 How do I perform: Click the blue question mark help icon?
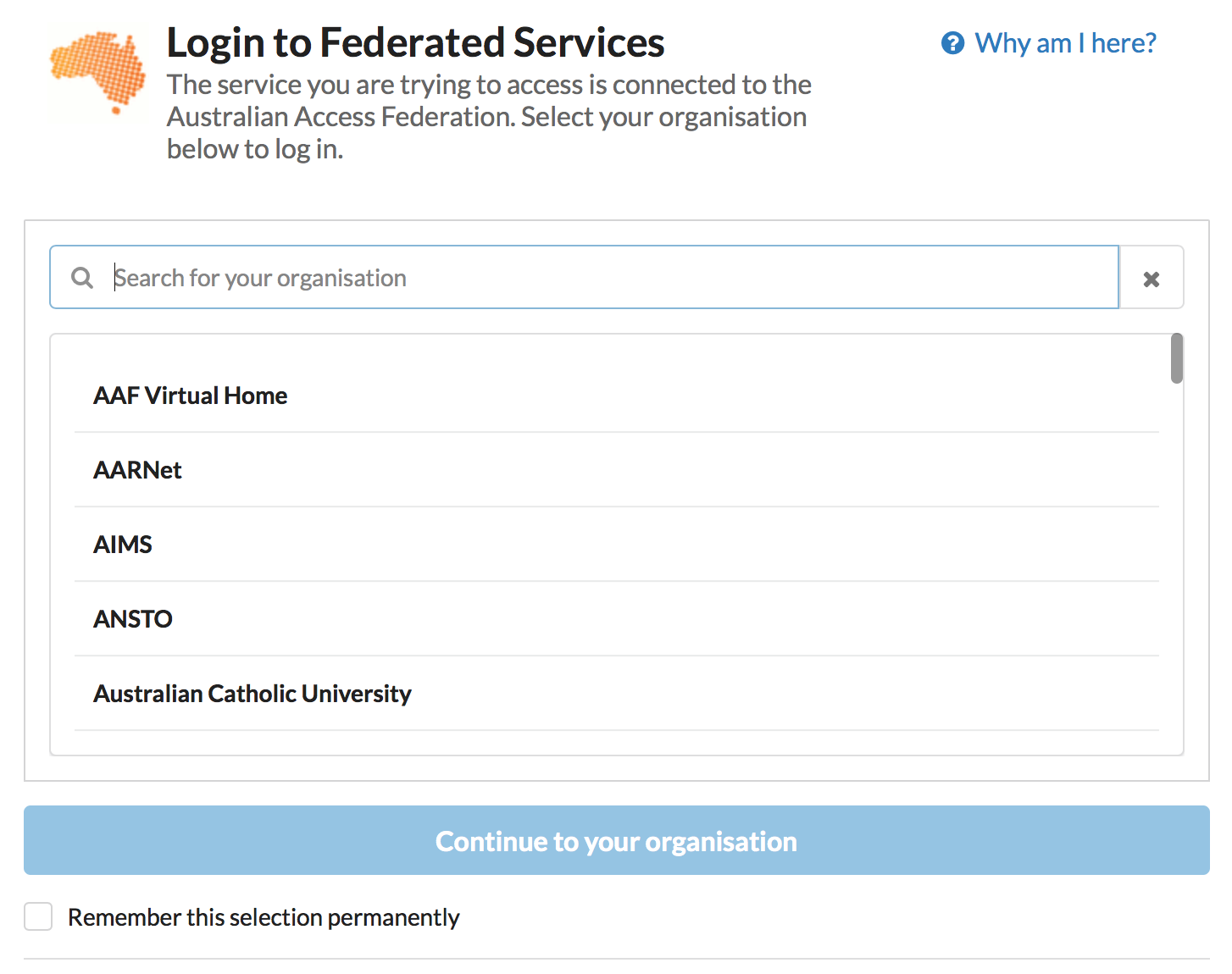click(952, 43)
